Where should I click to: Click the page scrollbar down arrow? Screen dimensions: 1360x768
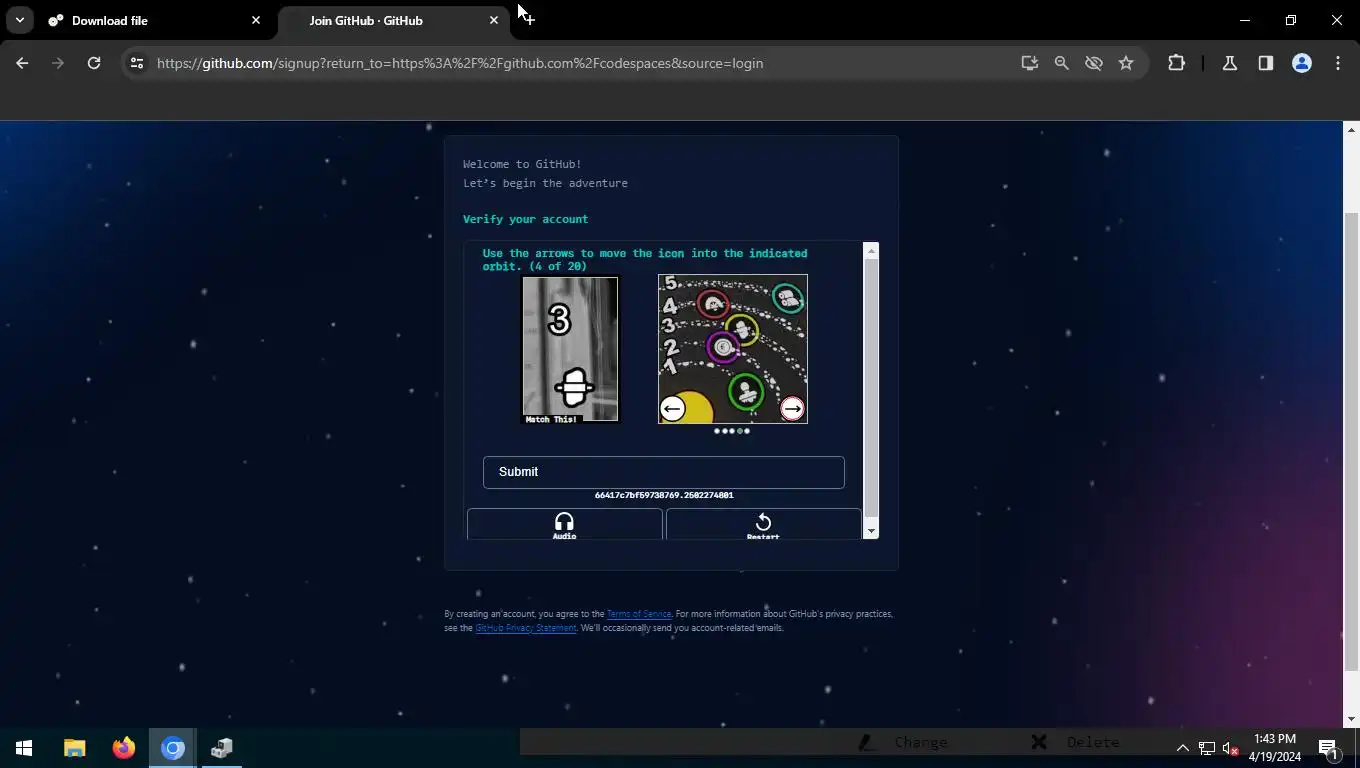pos(1352,719)
